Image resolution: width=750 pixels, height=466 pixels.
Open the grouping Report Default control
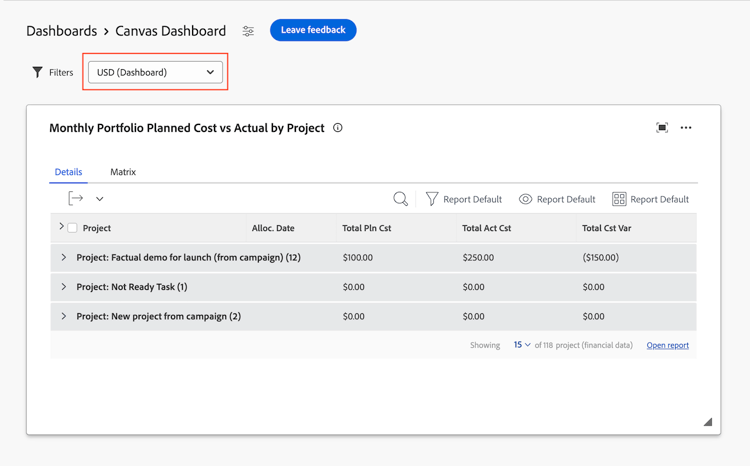[x=650, y=199]
